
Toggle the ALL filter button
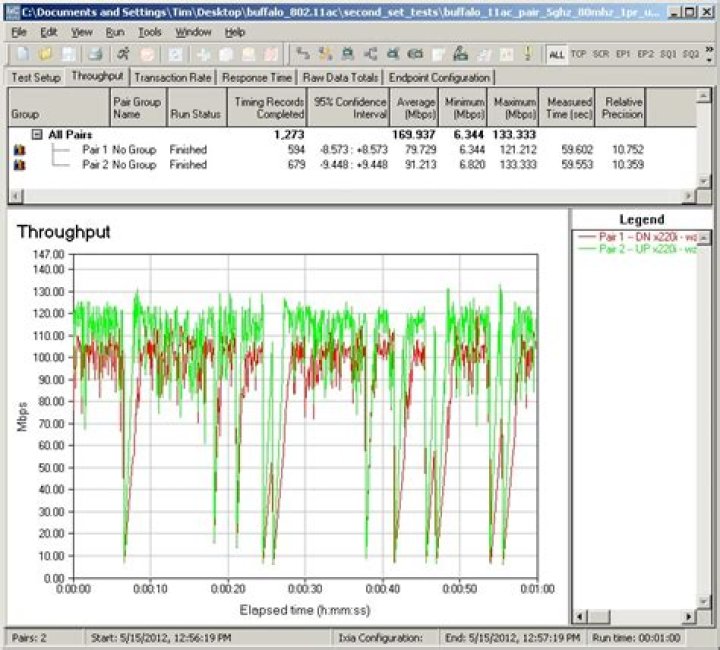(x=557, y=55)
